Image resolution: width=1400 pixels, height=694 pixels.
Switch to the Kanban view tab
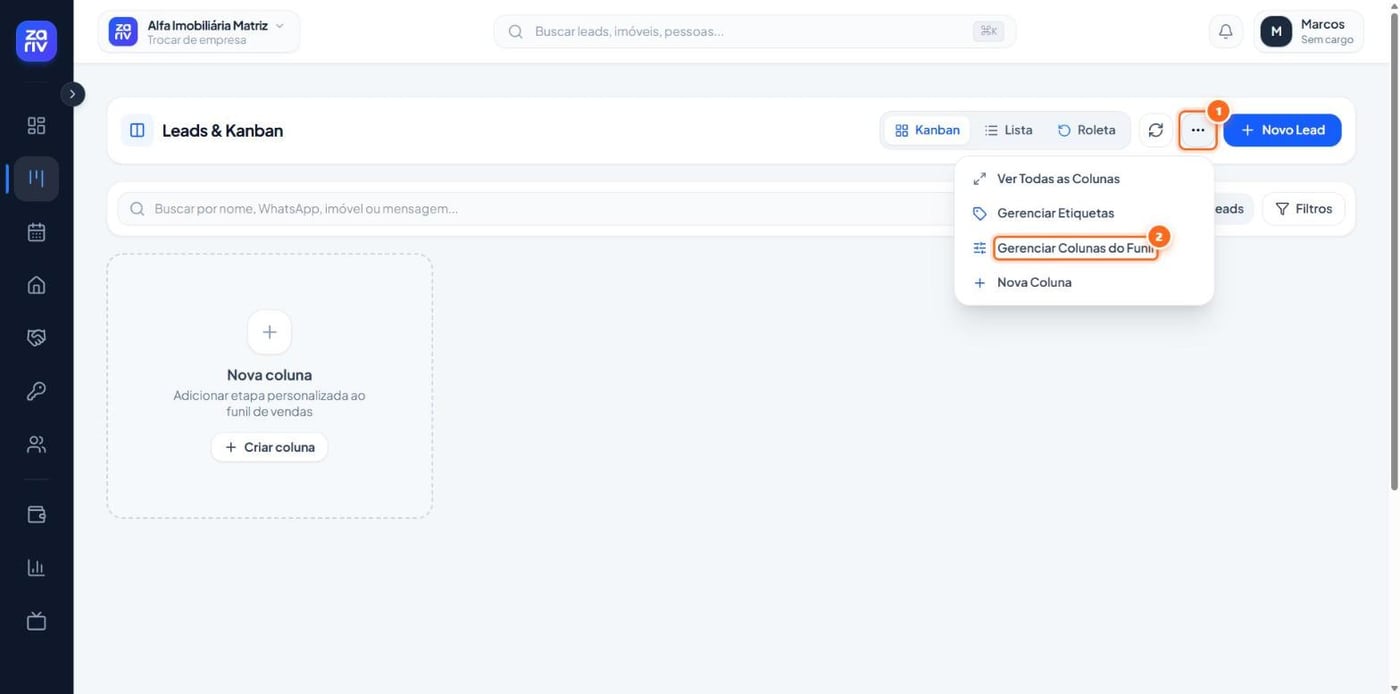point(927,130)
